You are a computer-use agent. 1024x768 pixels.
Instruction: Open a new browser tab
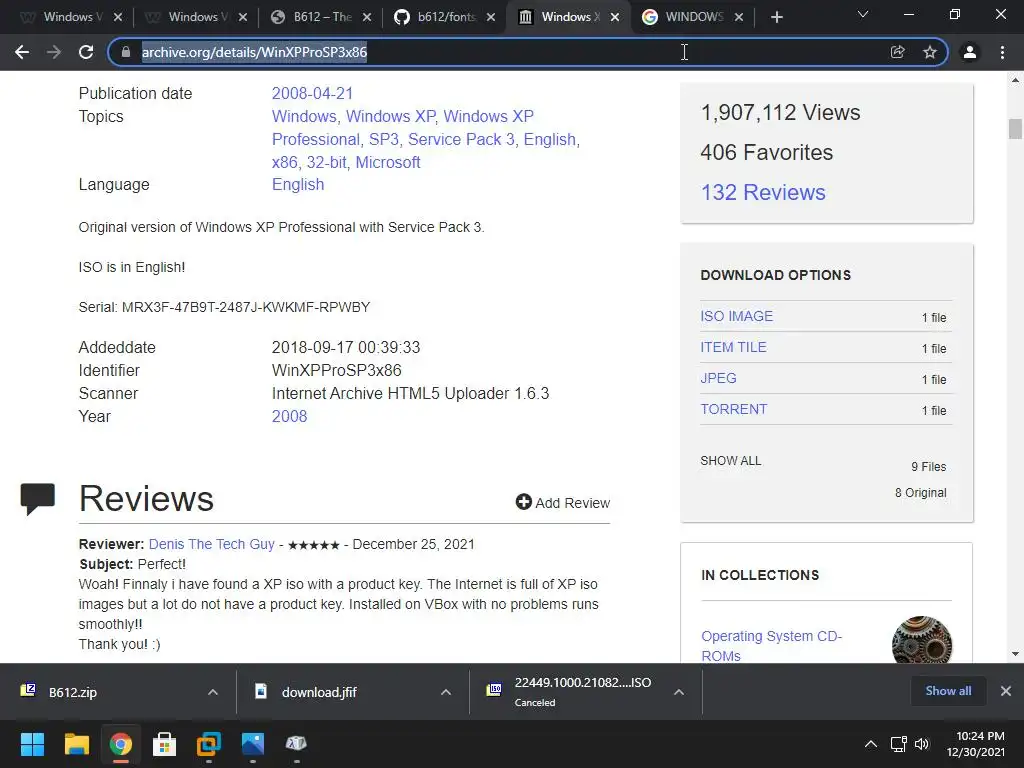tap(776, 17)
